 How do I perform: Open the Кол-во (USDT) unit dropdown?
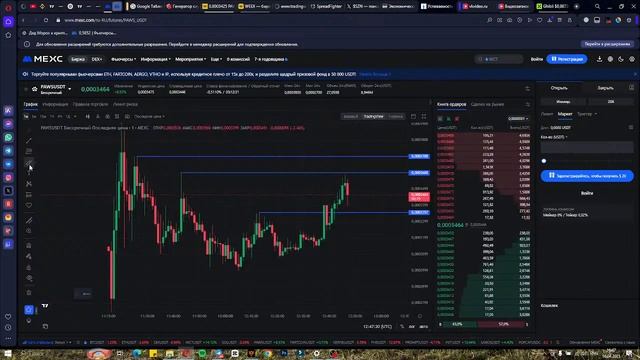(x=554, y=137)
